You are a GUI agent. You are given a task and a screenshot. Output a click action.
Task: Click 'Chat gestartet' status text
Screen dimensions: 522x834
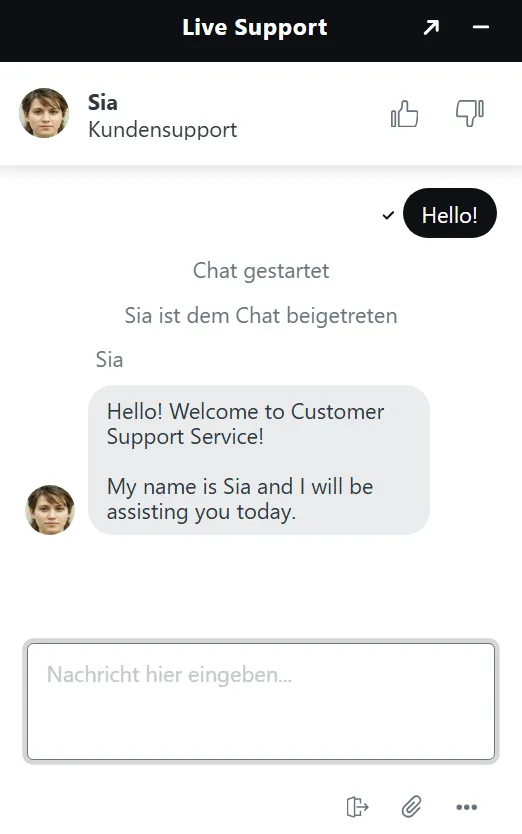(x=261, y=271)
